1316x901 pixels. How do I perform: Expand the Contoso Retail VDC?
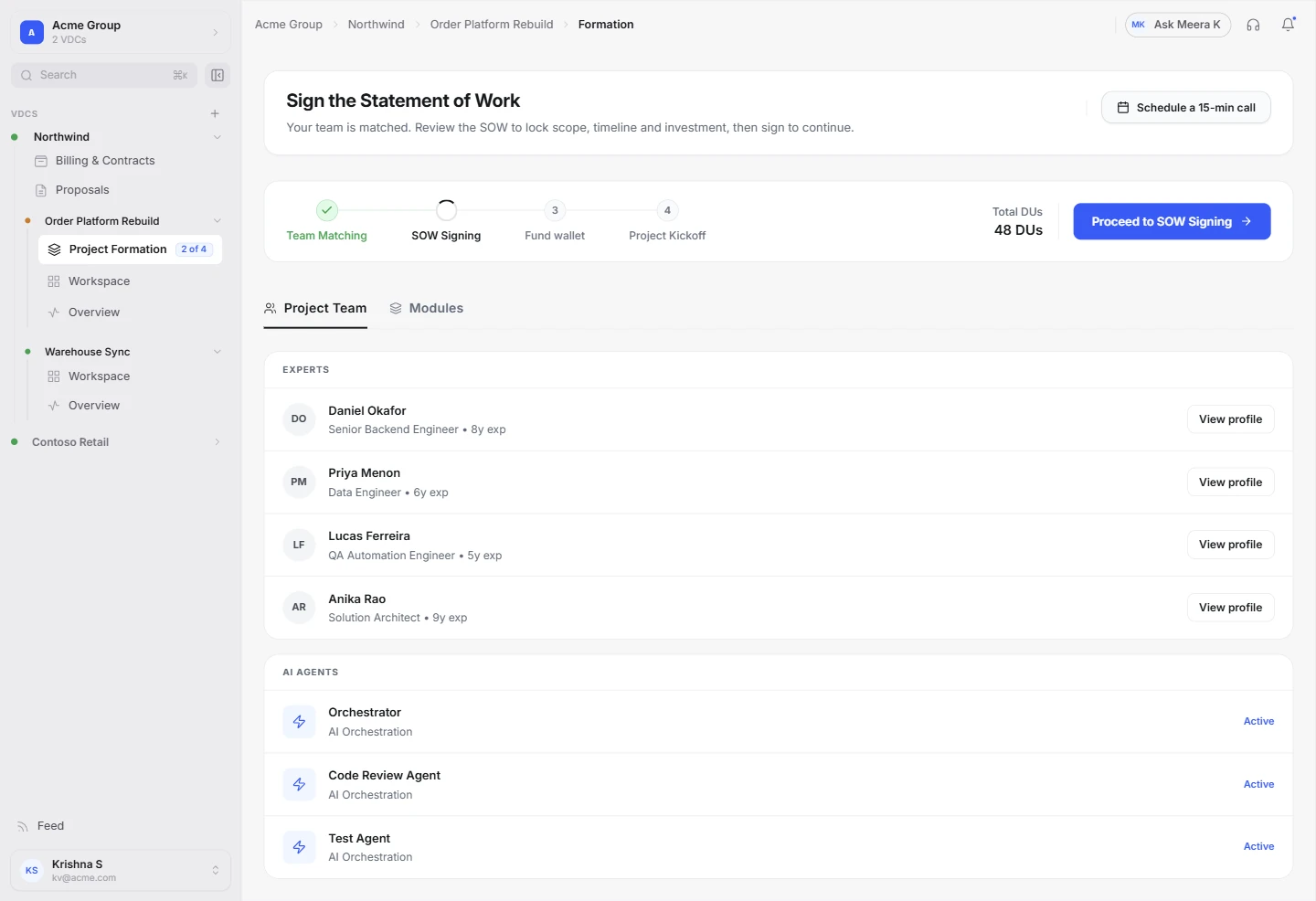click(x=218, y=442)
